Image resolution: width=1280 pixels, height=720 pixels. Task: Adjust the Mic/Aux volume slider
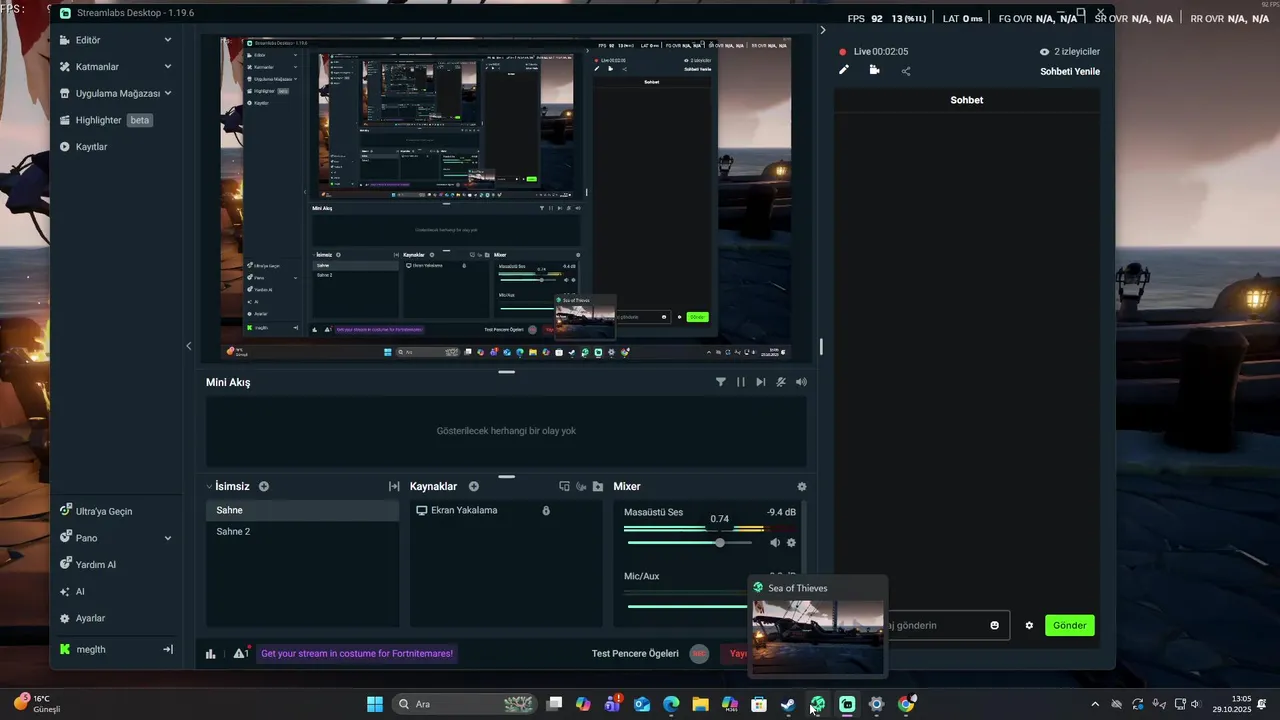coord(688,606)
